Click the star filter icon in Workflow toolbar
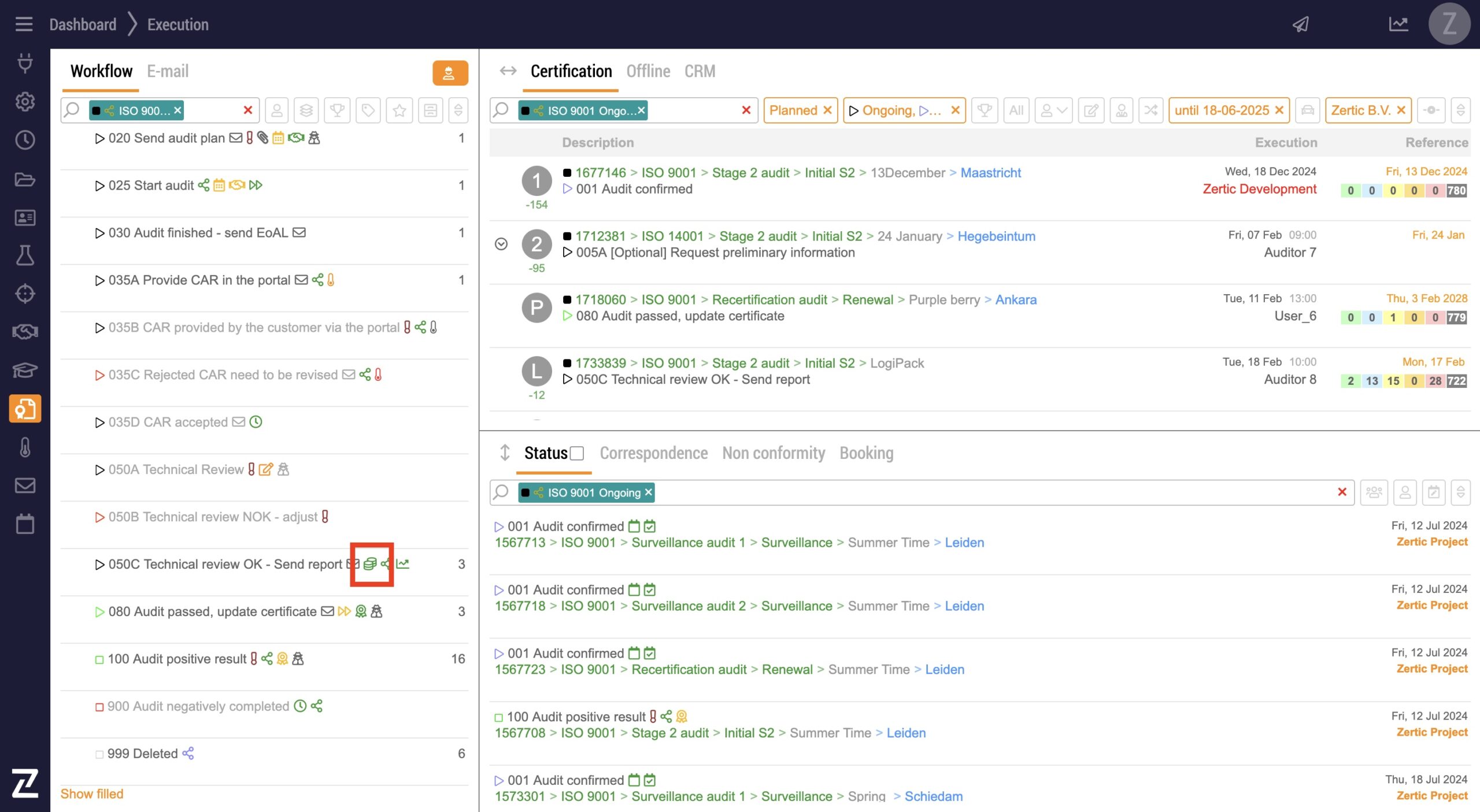This screenshot has height=812, width=1480. [x=399, y=110]
